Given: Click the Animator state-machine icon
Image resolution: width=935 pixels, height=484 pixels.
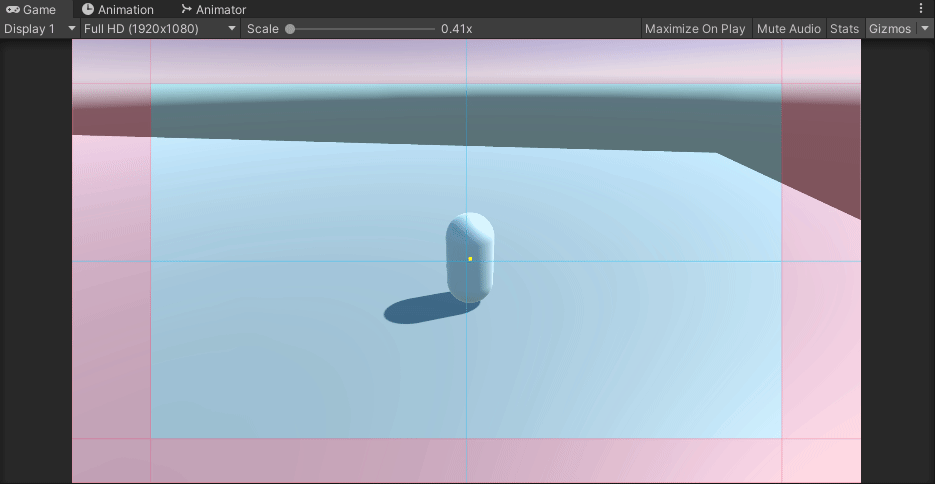Looking at the screenshot, I should pyautogui.click(x=186, y=9).
